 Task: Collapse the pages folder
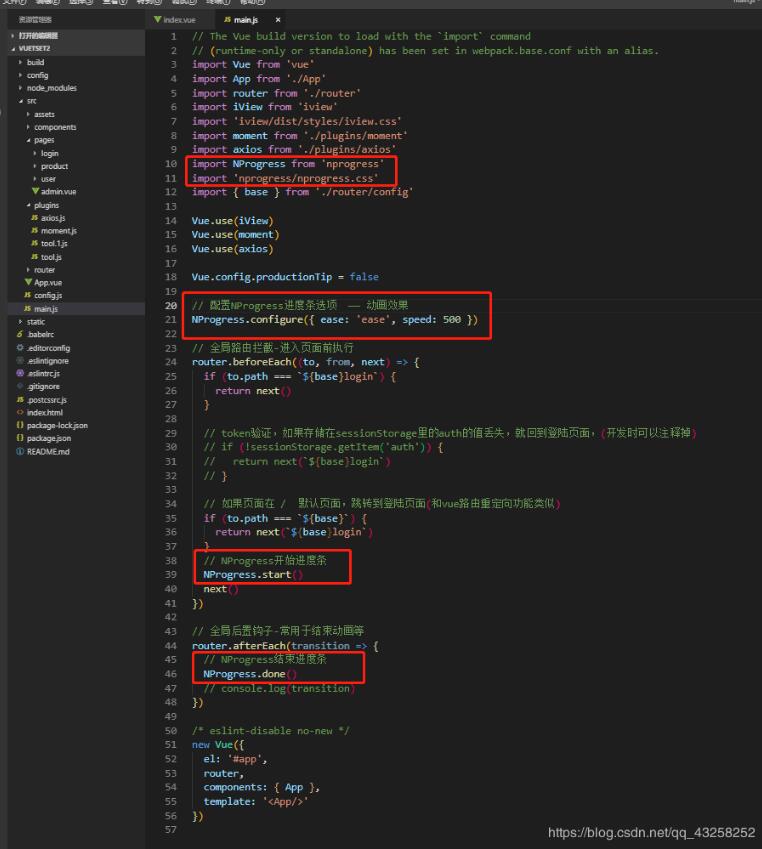[28, 140]
